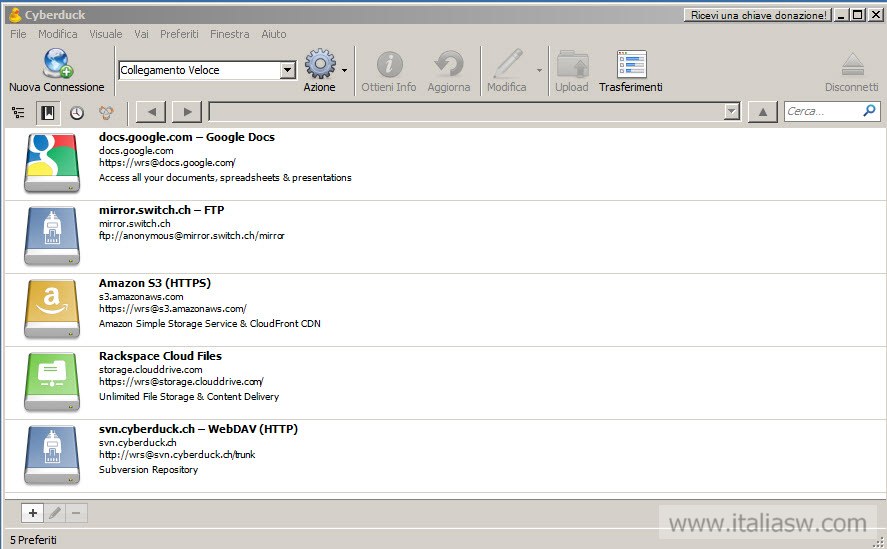Click Amazon Simple Storage Service description
This screenshot has height=549, width=887.
click(x=209, y=324)
